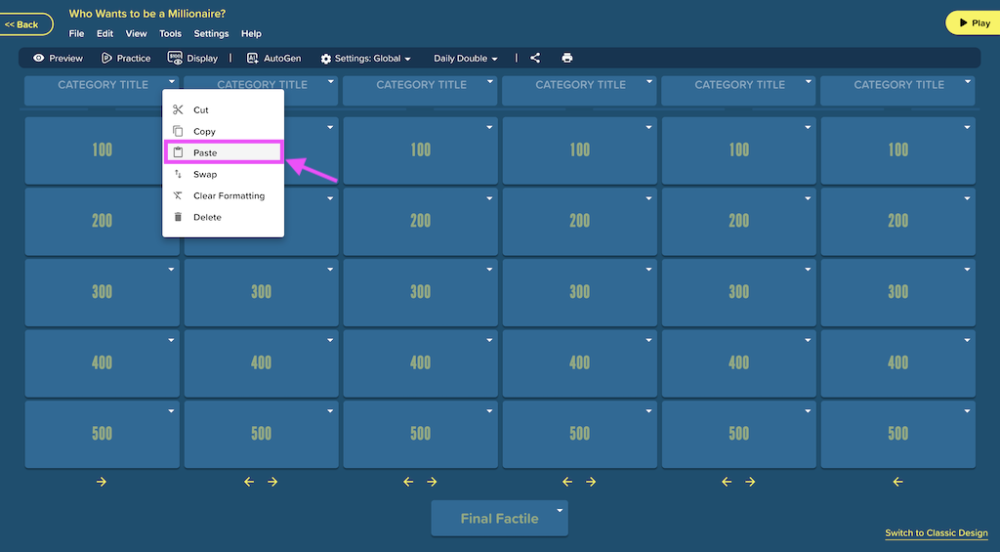The height and width of the screenshot is (552, 1000).
Task: Click the Play button
Action: [x=974, y=23]
